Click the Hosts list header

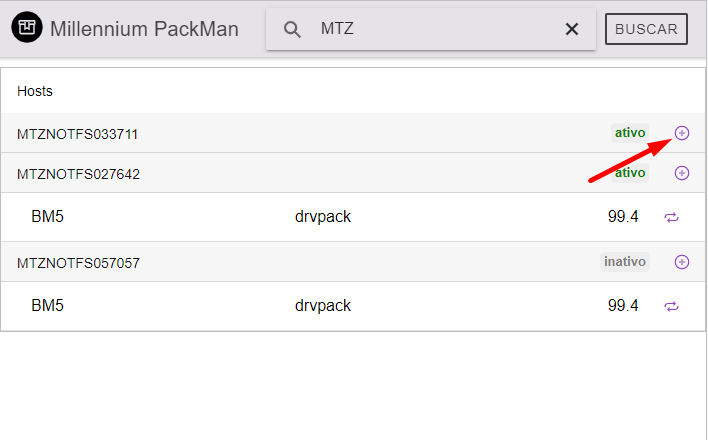pos(35,91)
